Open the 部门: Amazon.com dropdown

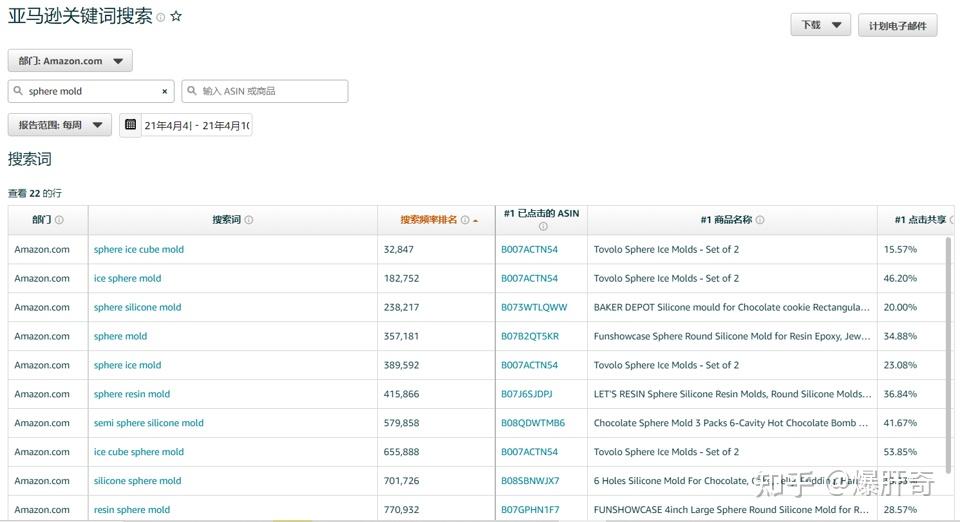coord(70,61)
